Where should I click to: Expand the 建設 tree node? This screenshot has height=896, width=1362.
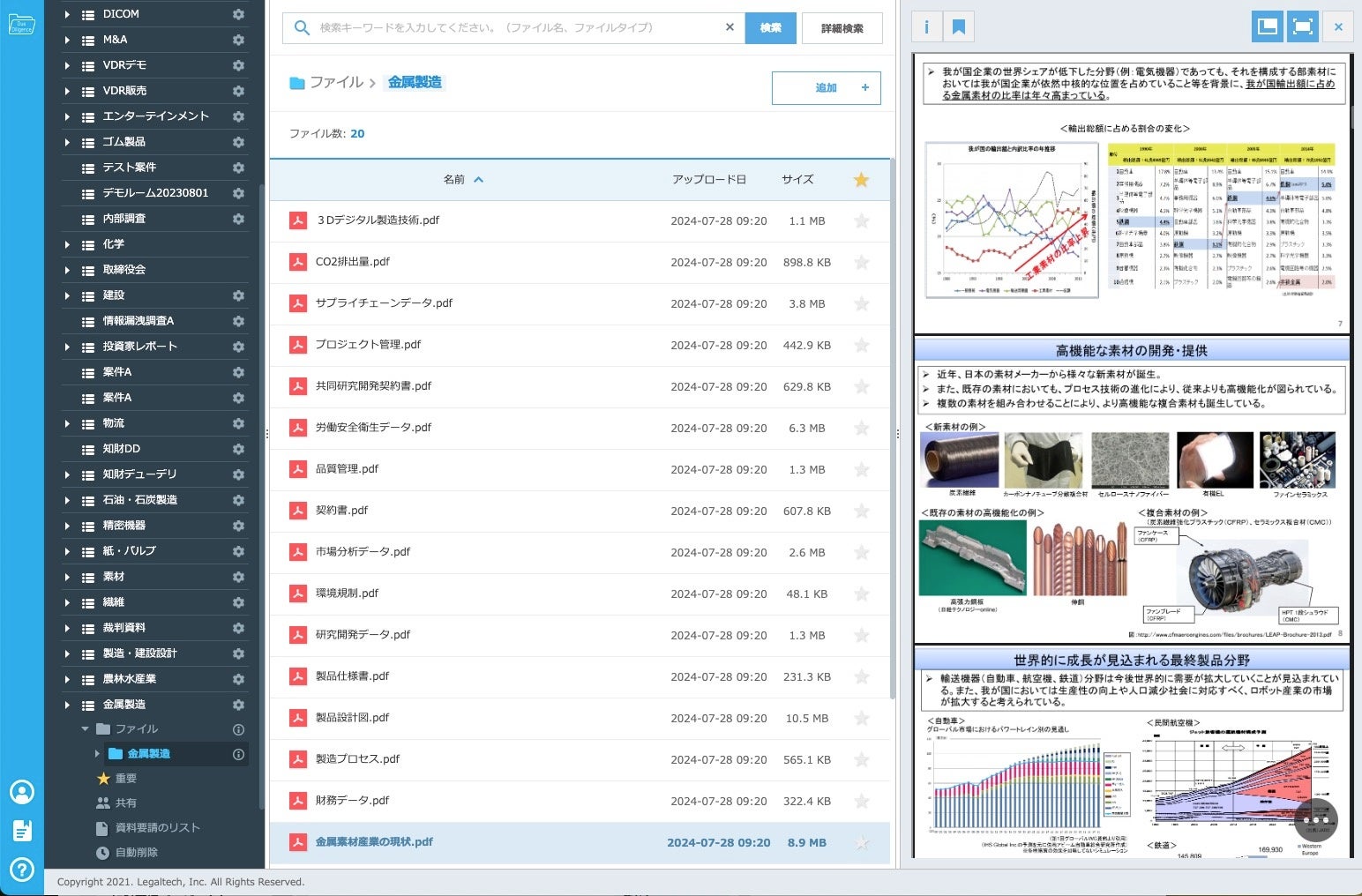(x=67, y=295)
